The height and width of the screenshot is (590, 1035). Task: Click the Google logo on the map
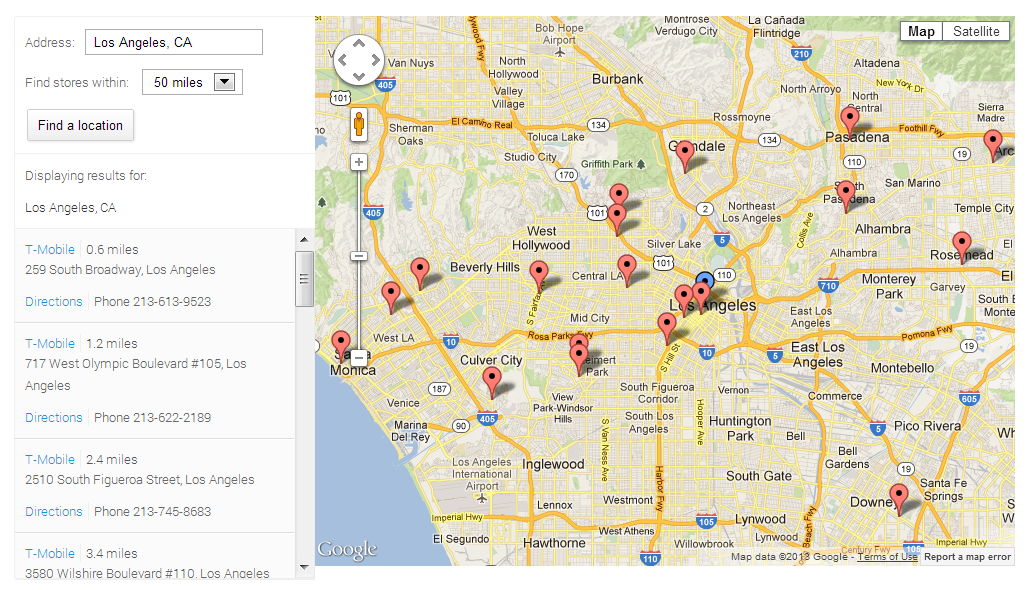tap(345, 549)
